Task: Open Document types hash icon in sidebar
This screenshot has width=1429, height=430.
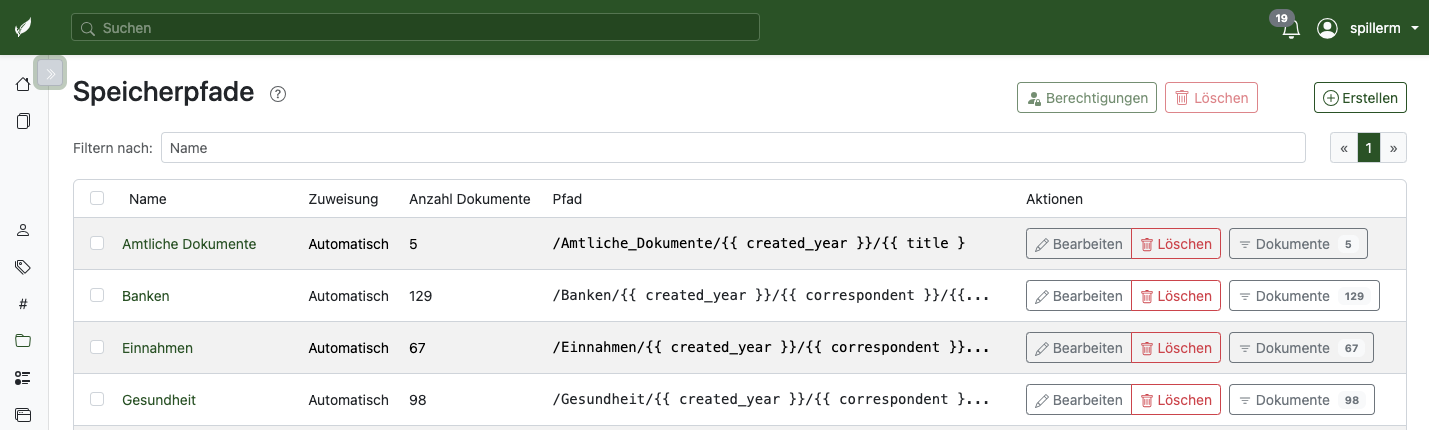Action: point(23,304)
